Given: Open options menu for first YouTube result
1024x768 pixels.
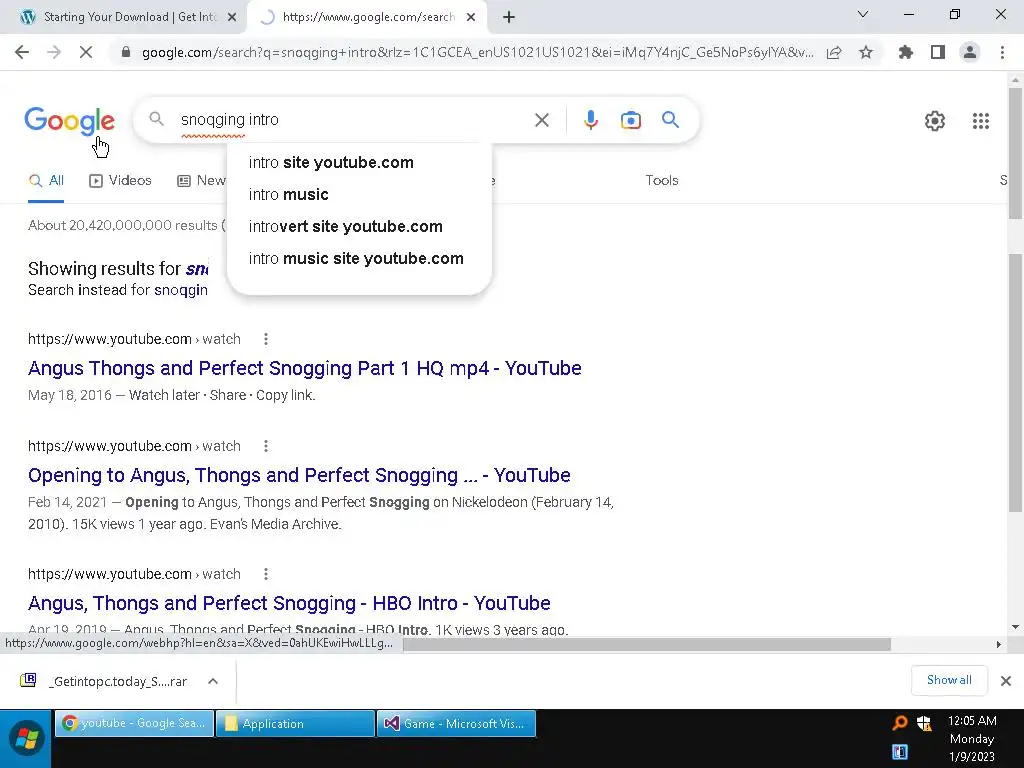Looking at the screenshot, I should 265,339.
